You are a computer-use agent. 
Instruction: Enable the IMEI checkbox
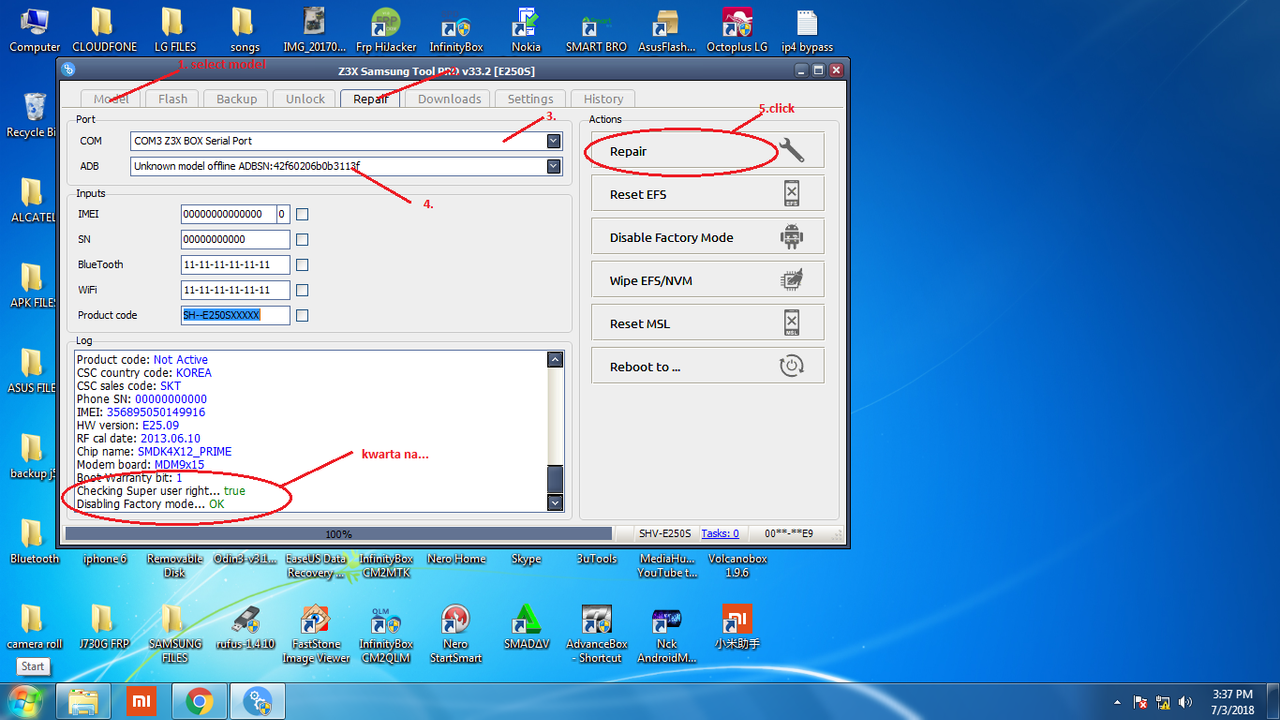coord(302,214)
